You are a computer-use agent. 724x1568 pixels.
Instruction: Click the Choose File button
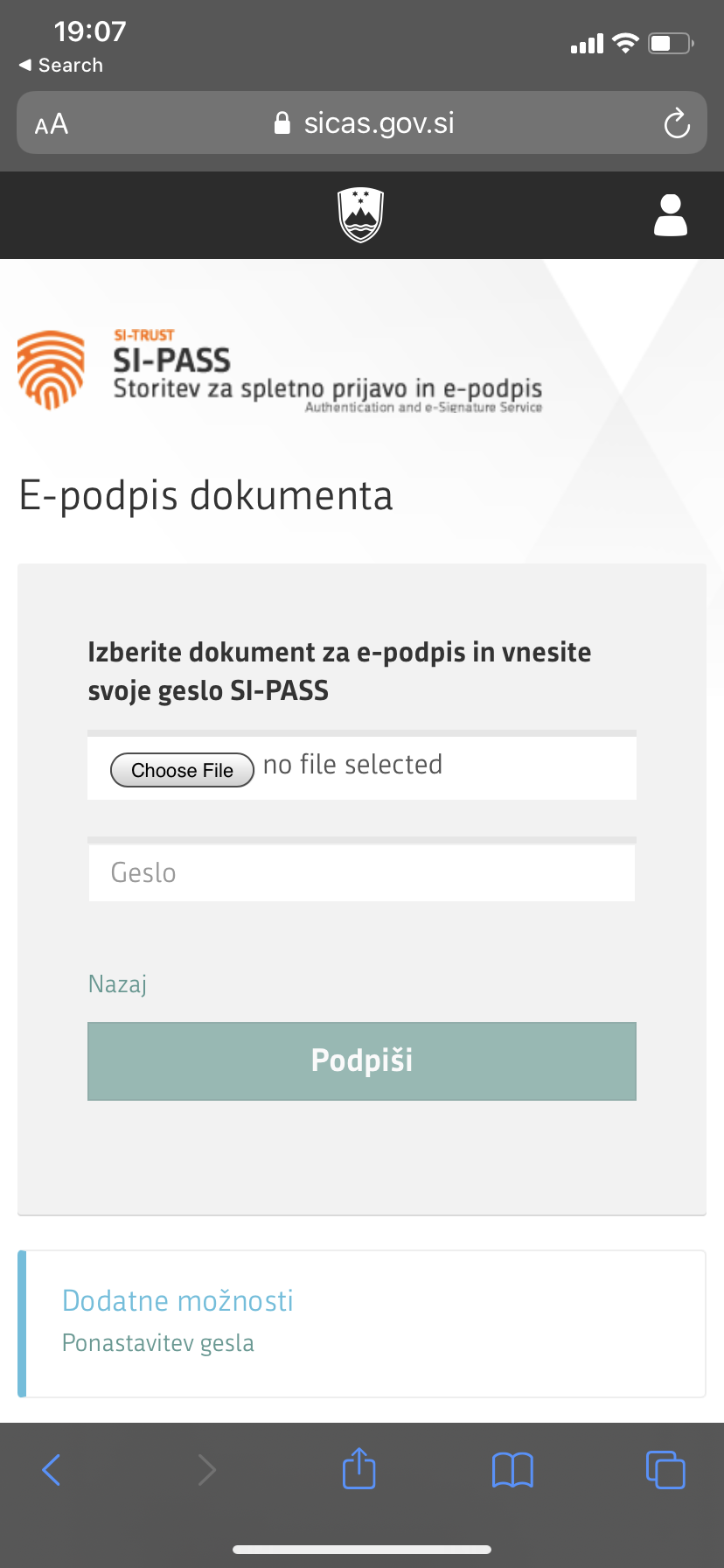(182, 770)
